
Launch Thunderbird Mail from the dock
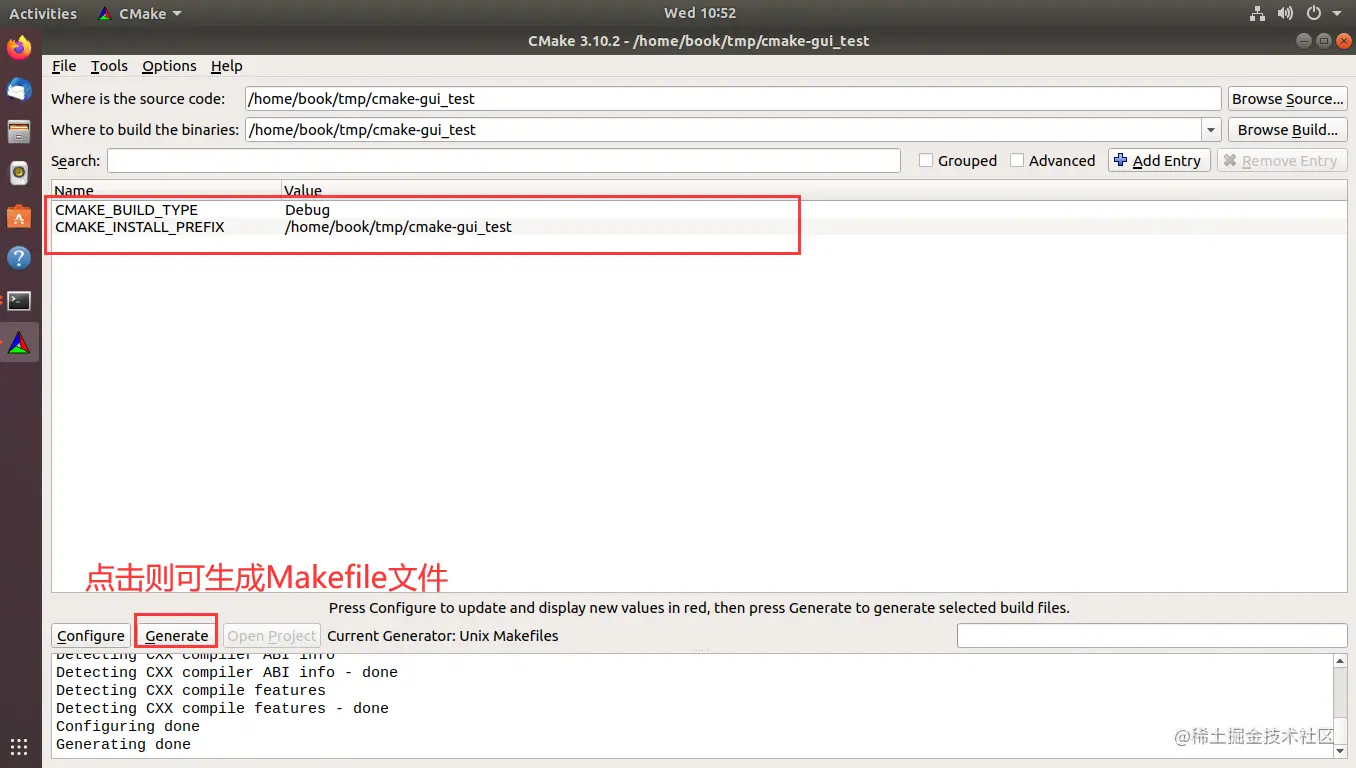pos(19,90)
